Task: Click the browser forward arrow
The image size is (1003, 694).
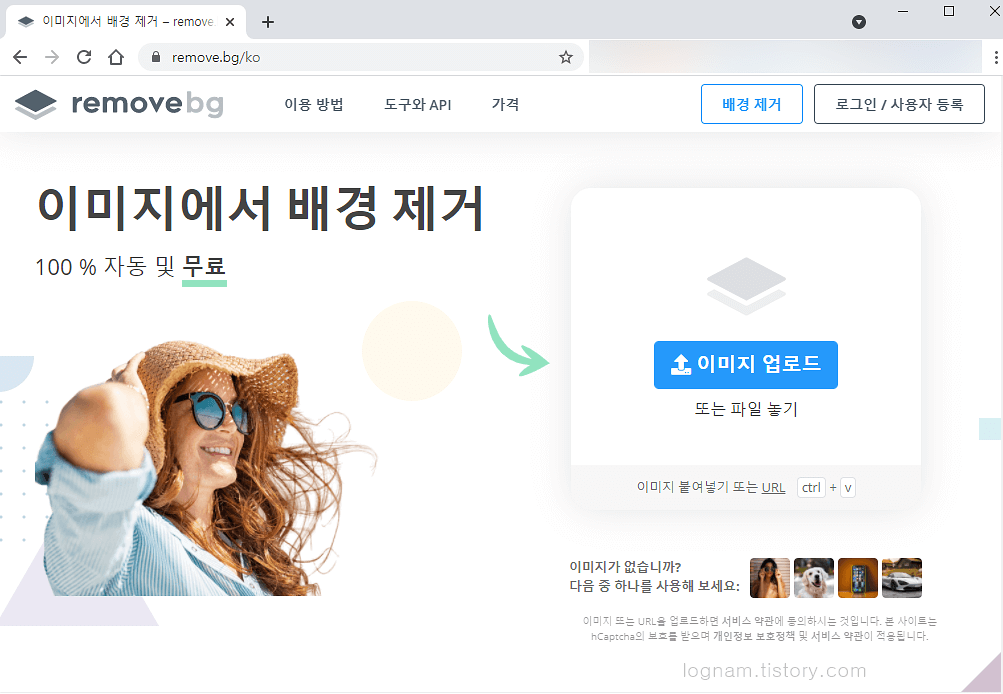Action: point(52,57)
